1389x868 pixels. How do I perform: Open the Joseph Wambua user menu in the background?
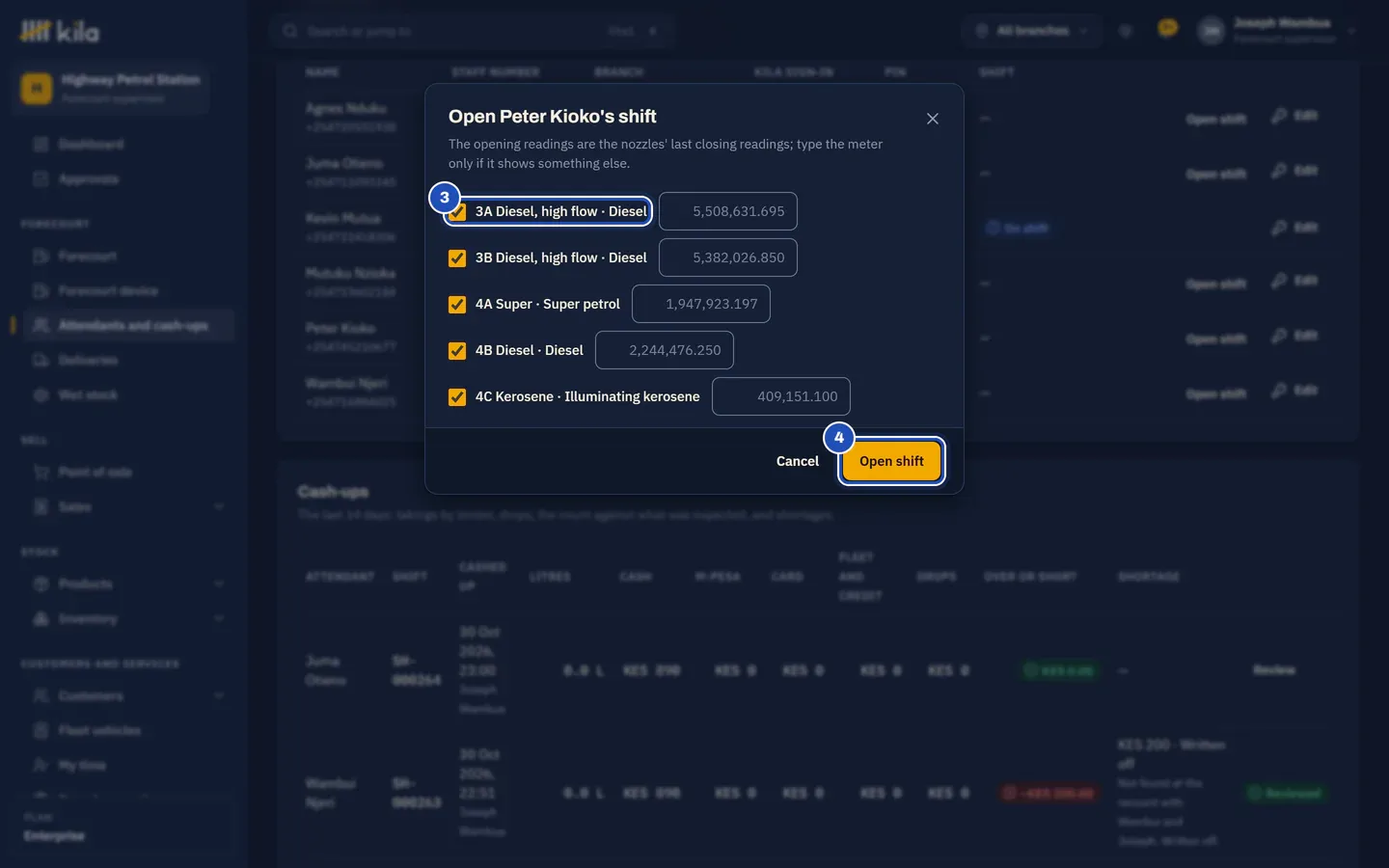(x=1276, y=31)
